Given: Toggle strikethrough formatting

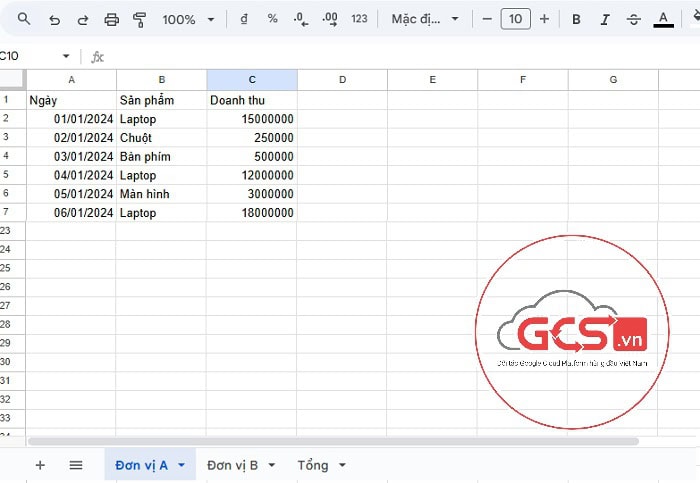Looking at the screenshot, I should 633,19.
